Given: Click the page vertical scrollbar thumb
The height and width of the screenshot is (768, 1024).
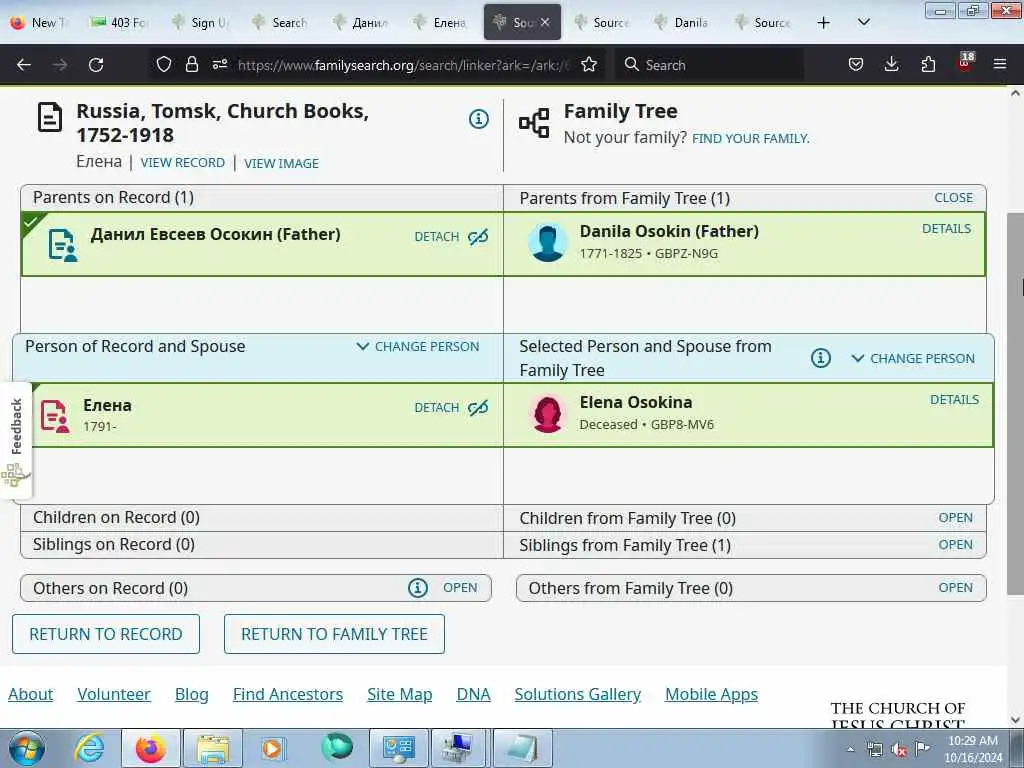Looking at the screenshot, I should 1015,404.
